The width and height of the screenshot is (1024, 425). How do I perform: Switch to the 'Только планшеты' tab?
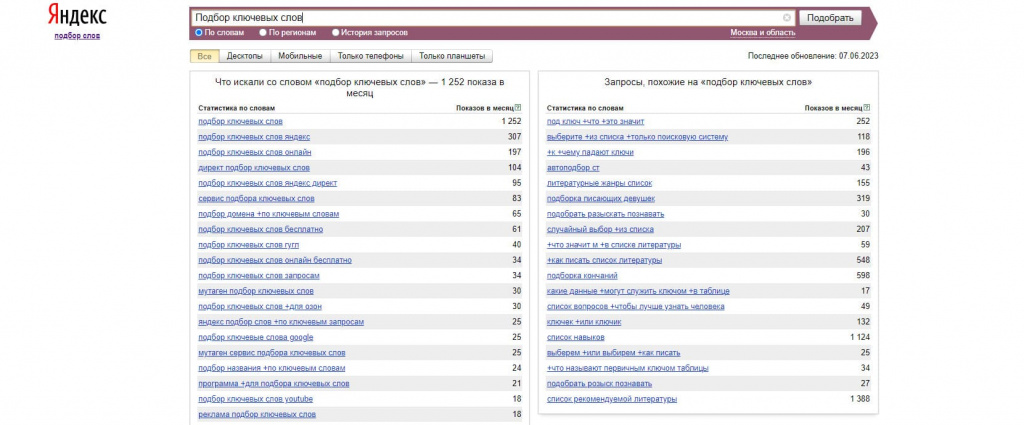[452, 56]
